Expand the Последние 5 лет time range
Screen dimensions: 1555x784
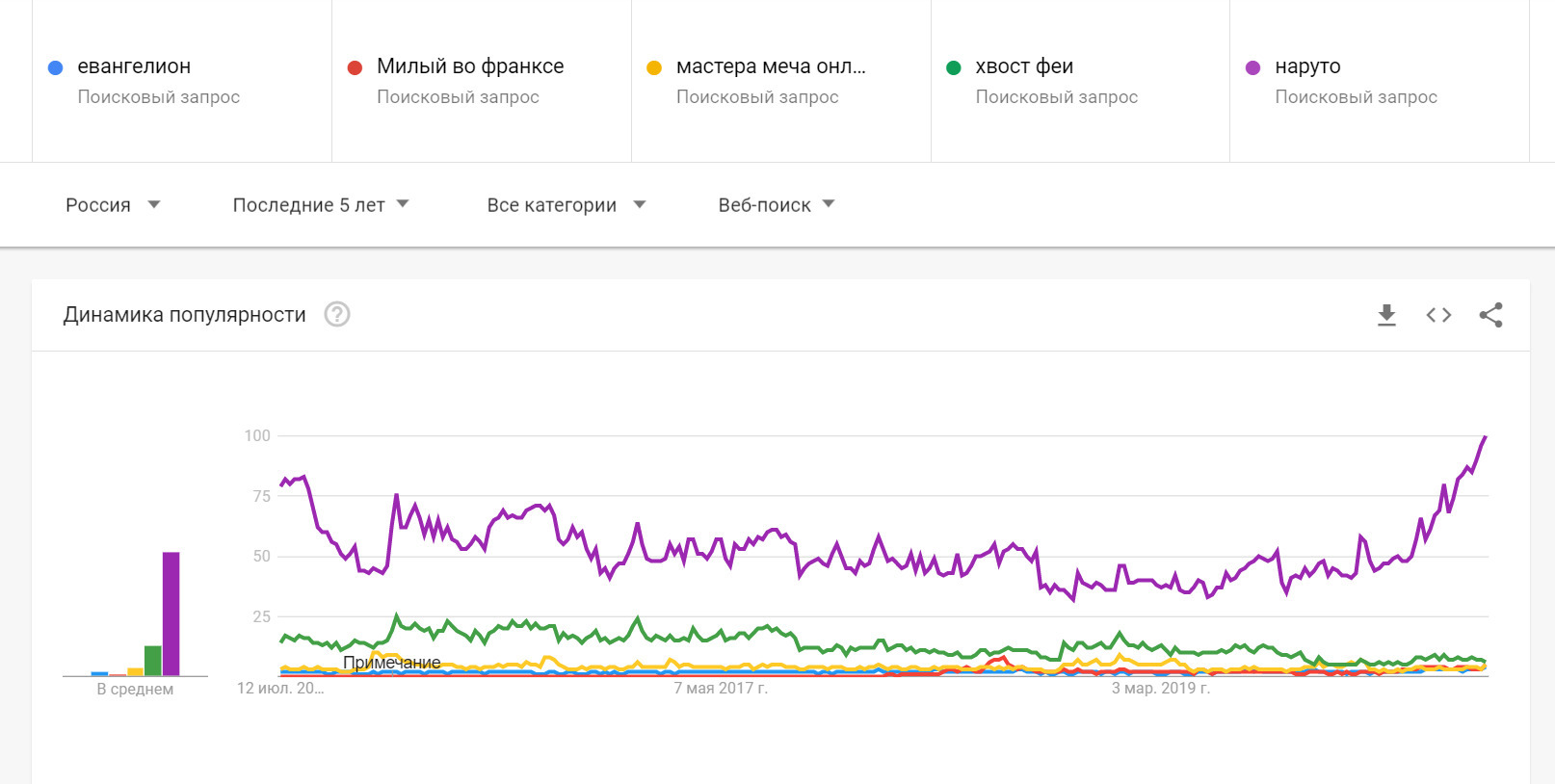tap(320, 205)
